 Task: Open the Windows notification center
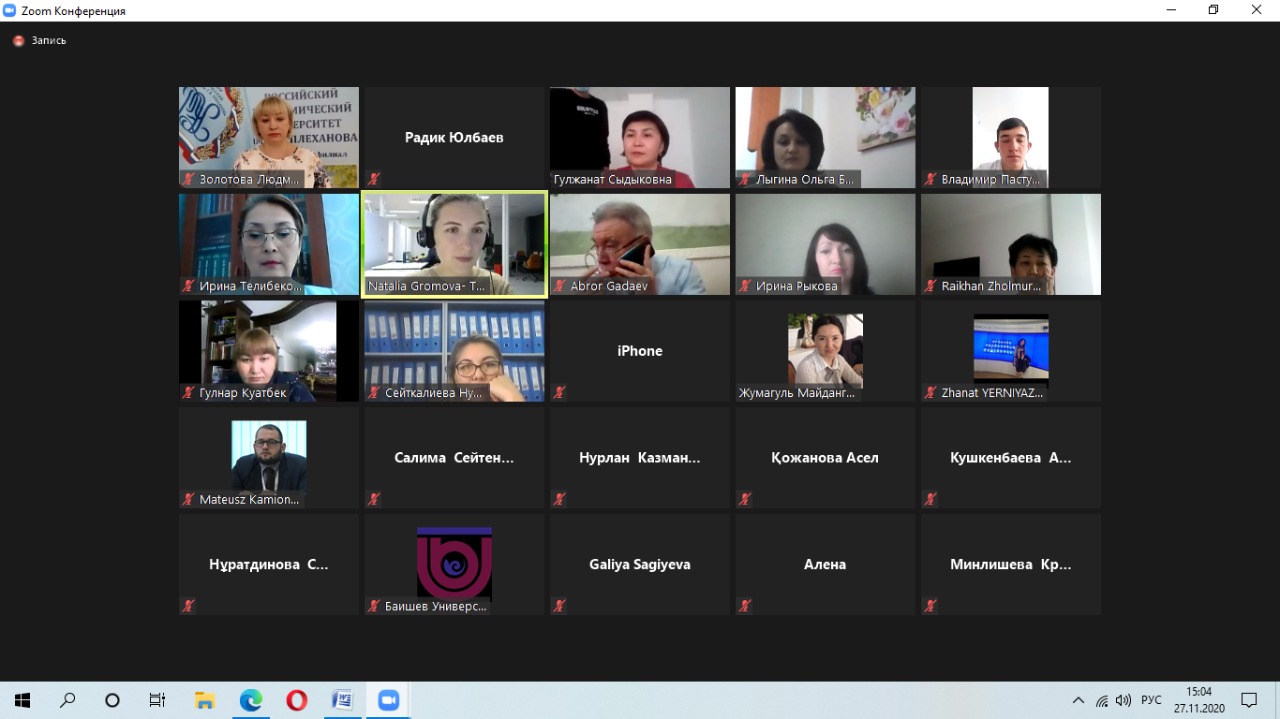coord(1249,700)
